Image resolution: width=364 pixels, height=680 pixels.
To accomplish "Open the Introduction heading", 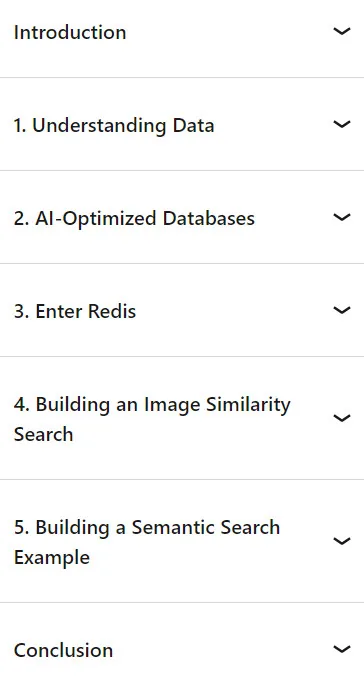I will click(x=70, y=33).
